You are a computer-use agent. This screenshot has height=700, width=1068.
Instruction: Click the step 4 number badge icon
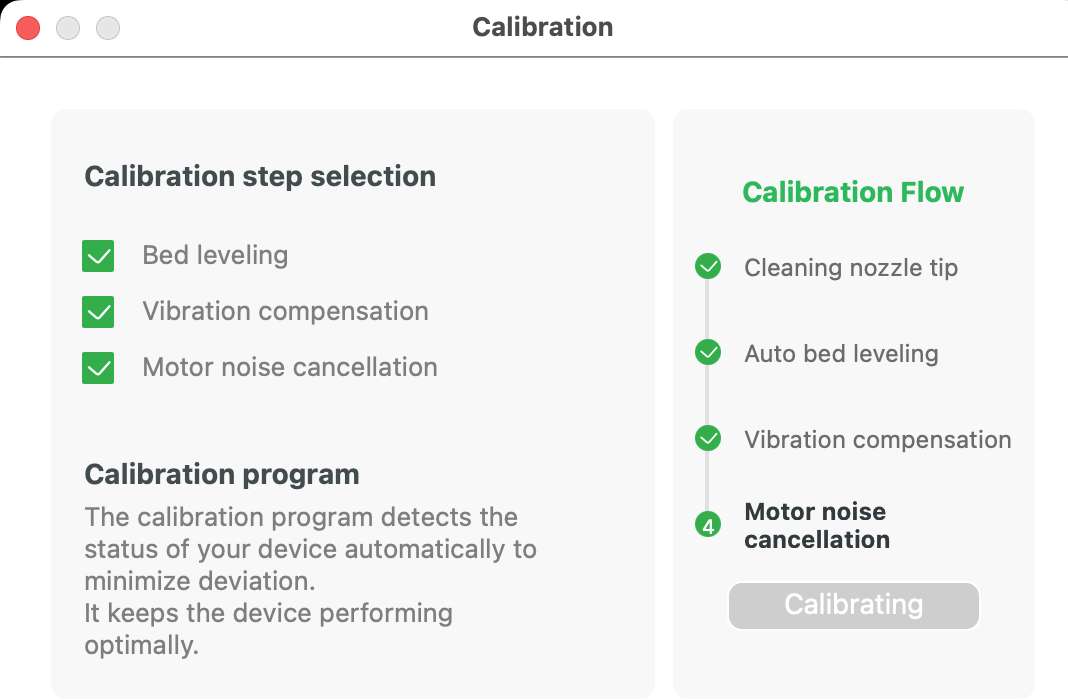(x=708, y=525)
